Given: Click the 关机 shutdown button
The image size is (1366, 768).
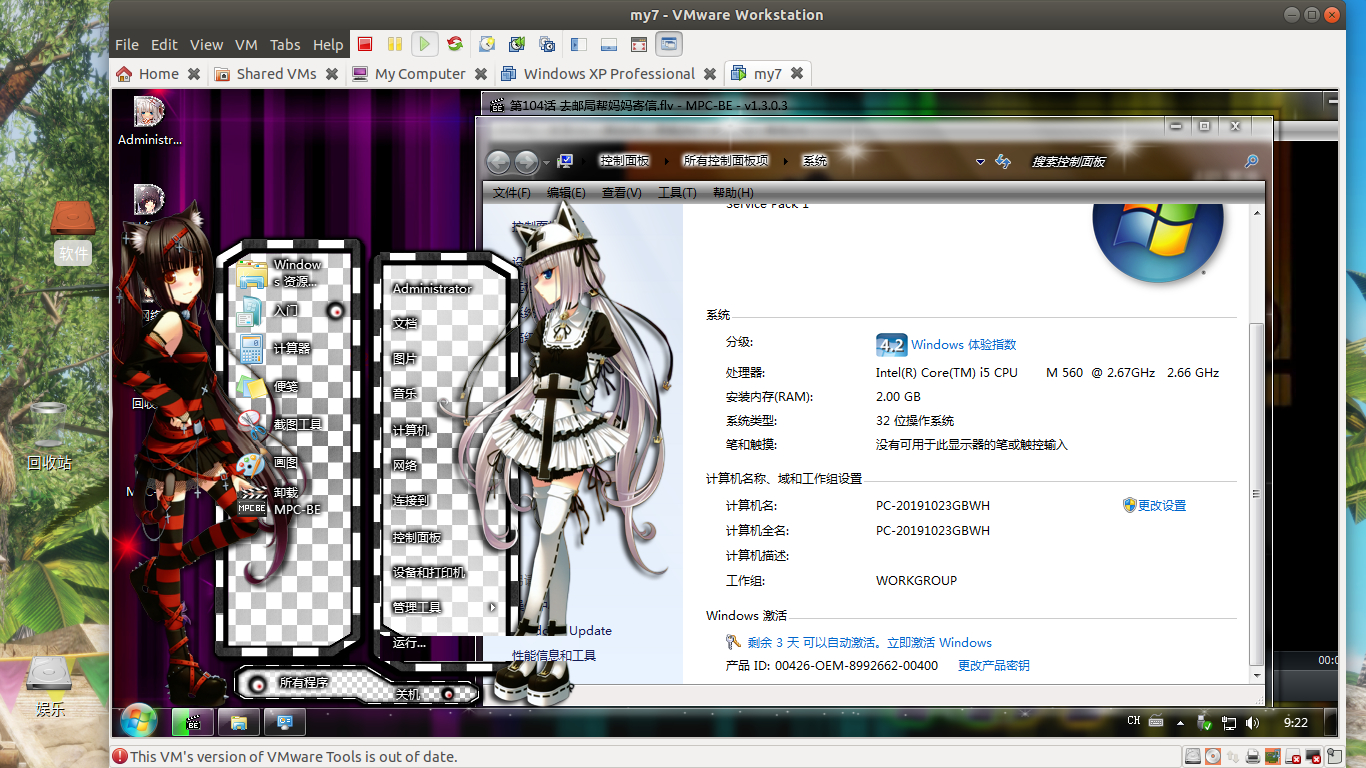Looking at the screenshot, I should (408, 694).
